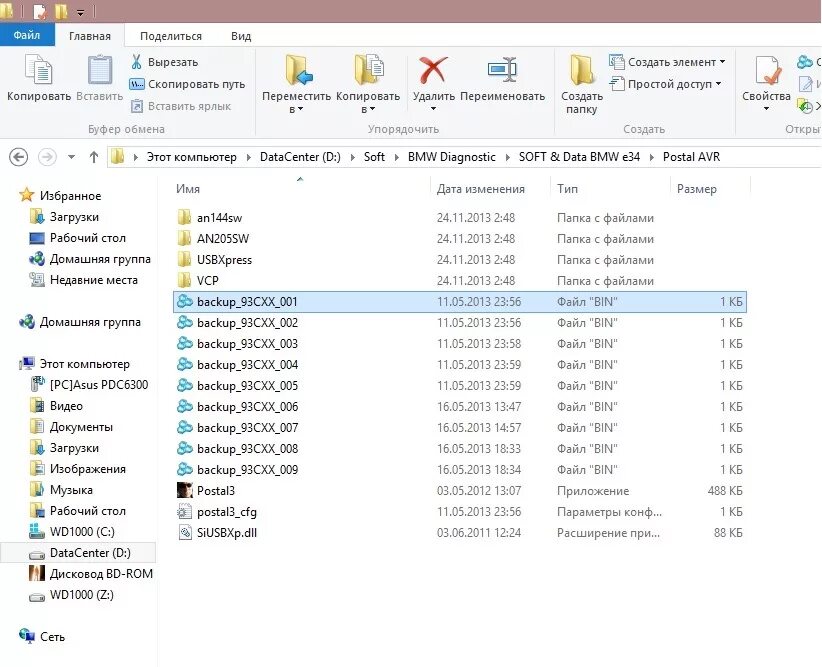Open the Properties button
Screen dimensions: 822x667
coord(766,83)
